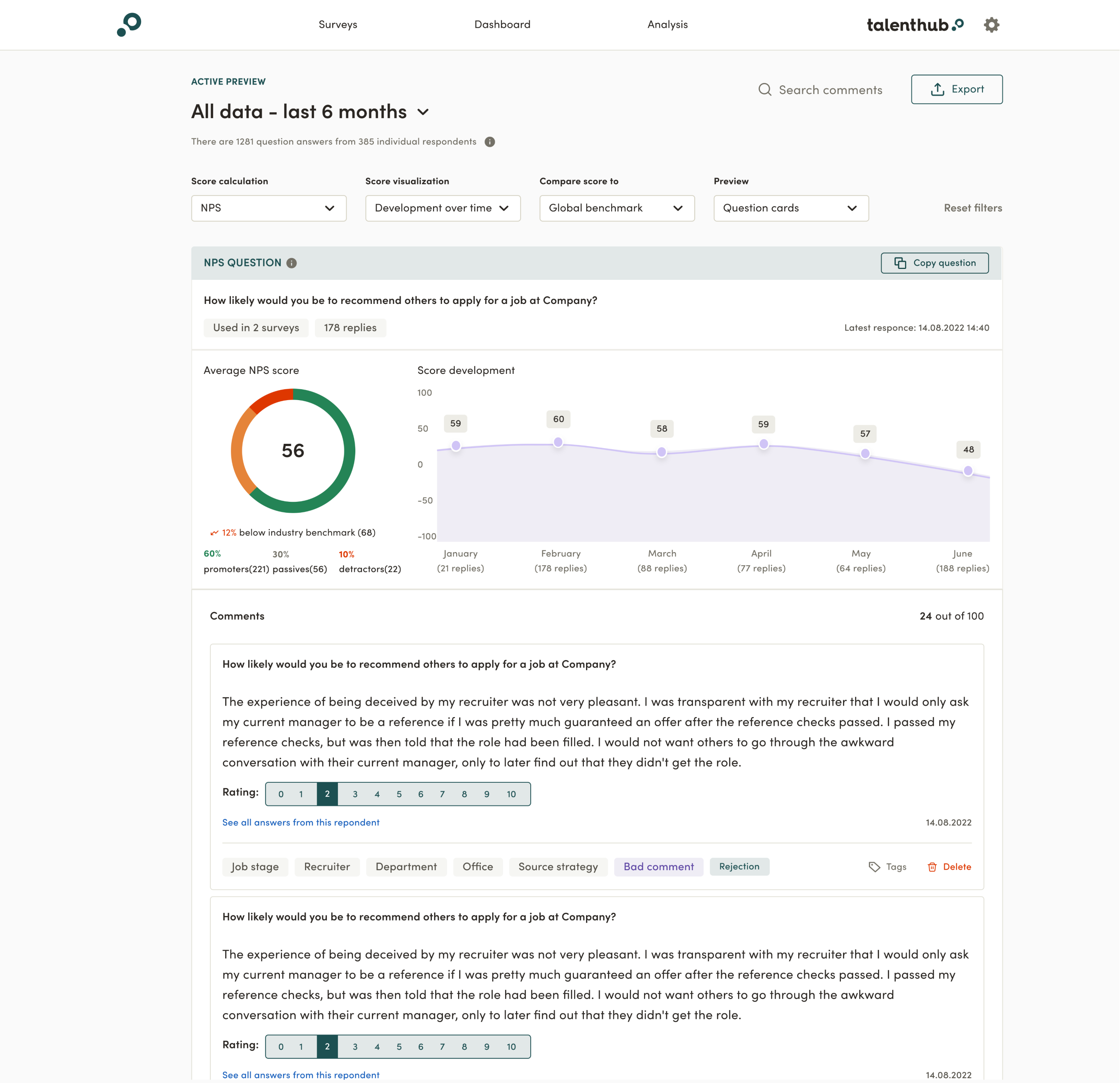Click the Copy question icon
Image resolution: width=1120 pixels, height=1083 pixels.
900,263
